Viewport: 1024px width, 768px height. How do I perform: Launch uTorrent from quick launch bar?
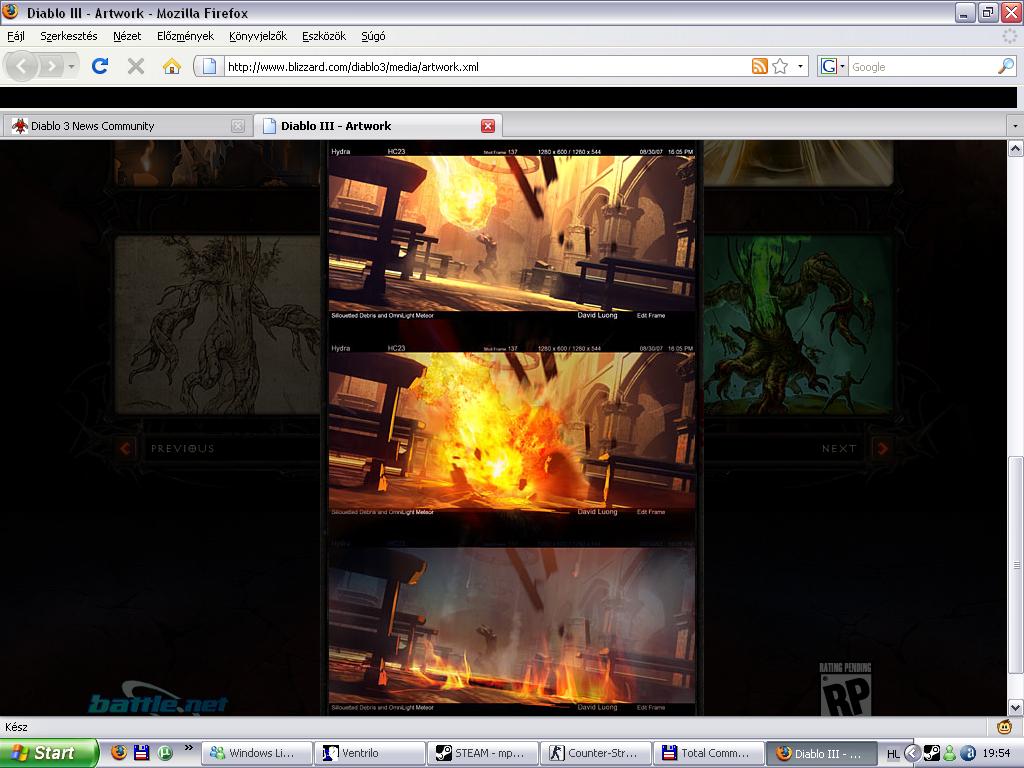164,753
